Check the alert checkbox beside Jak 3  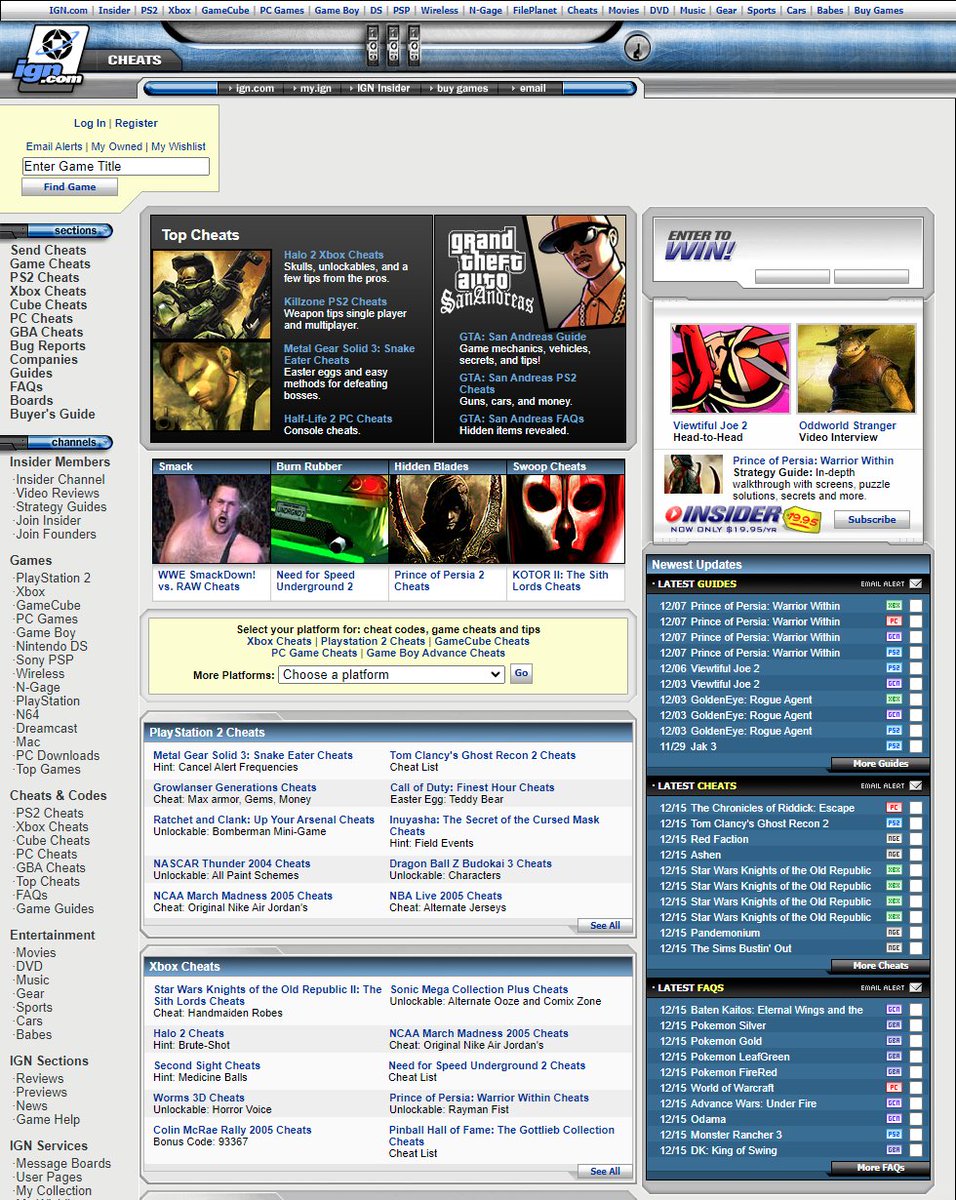point(916,745)
